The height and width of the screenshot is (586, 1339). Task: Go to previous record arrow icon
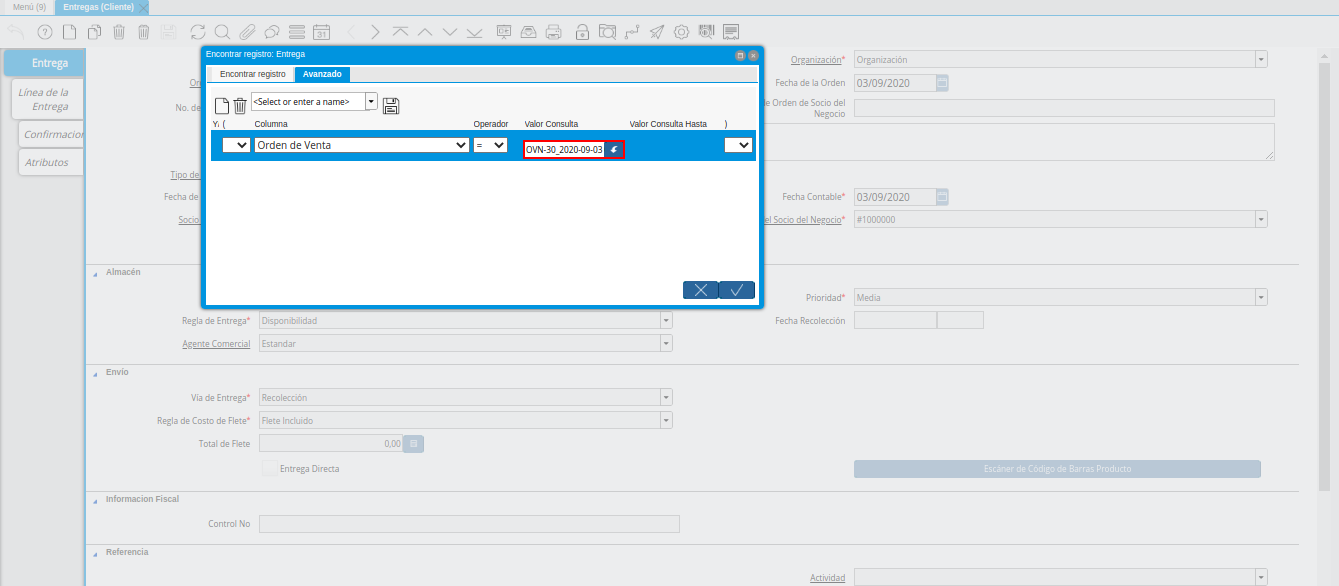425,32
